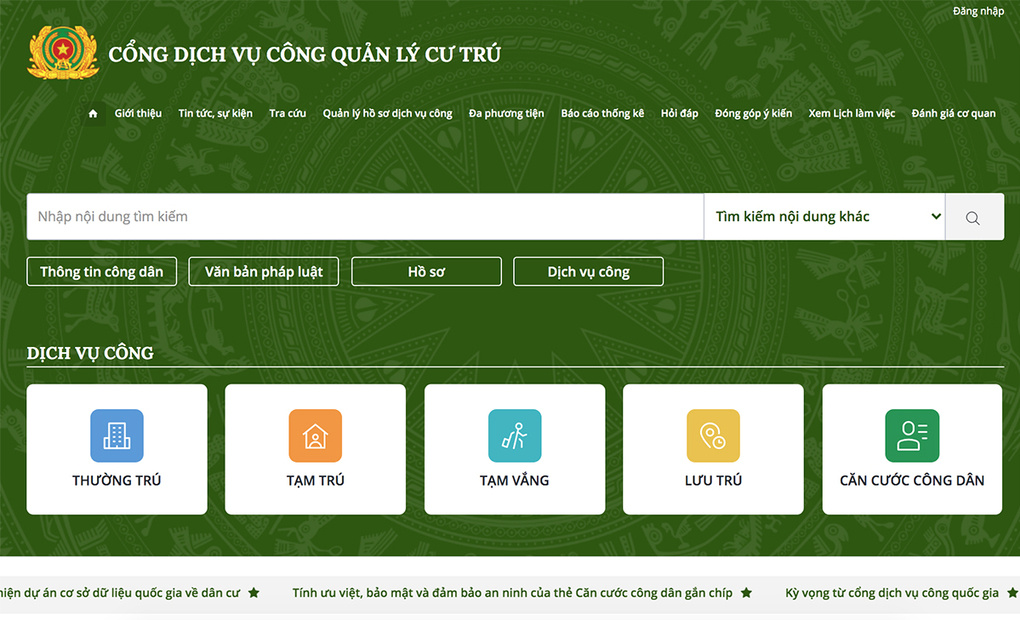Expand 'Tìm kiếm nội dung khác' dropdown
Screen dimensions: 1020x620
[825, 217]
